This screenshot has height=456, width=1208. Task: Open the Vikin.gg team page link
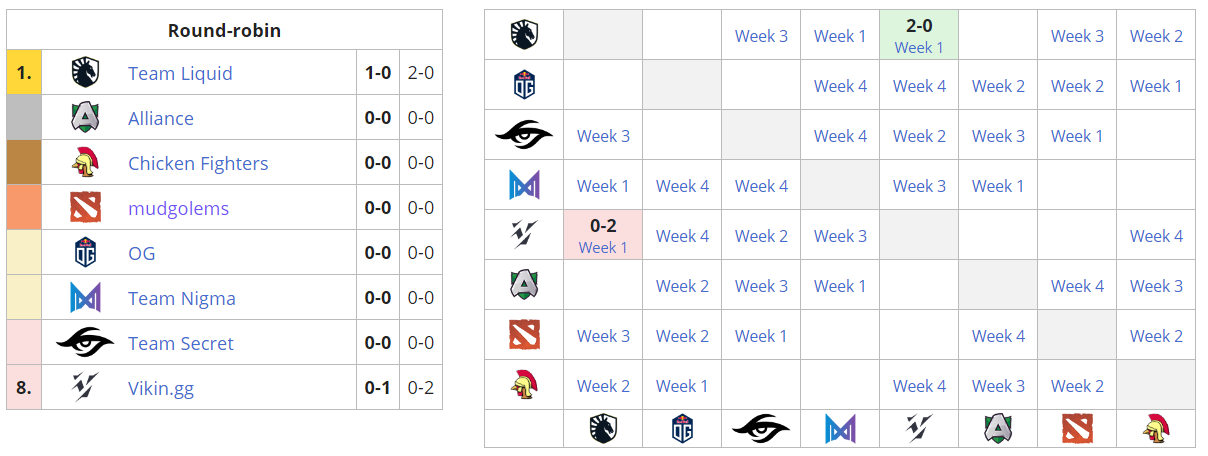pyautogui.click(x=161, y=388)
